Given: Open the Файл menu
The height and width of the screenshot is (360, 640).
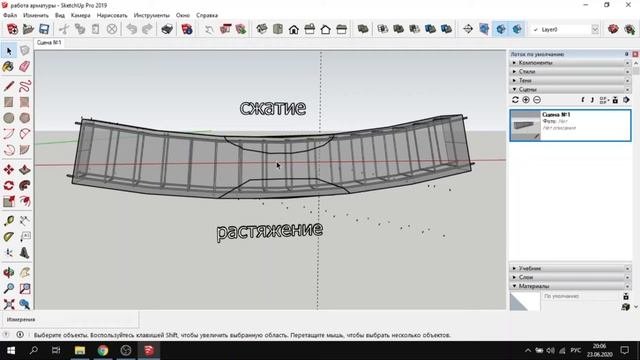Looking at the screenshot, I should [10, 15].
